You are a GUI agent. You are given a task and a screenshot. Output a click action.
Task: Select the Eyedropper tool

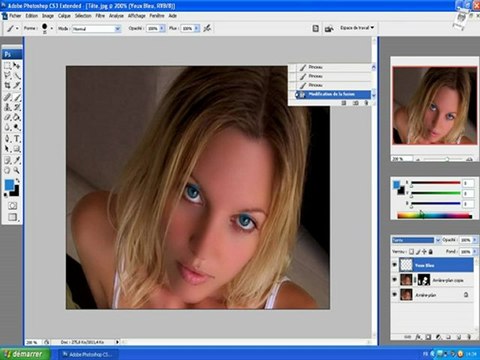(x=17, y=160)
